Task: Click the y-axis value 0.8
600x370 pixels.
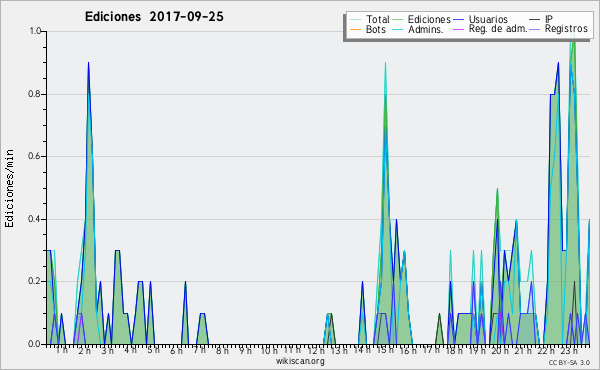Action: coord(35,94)
